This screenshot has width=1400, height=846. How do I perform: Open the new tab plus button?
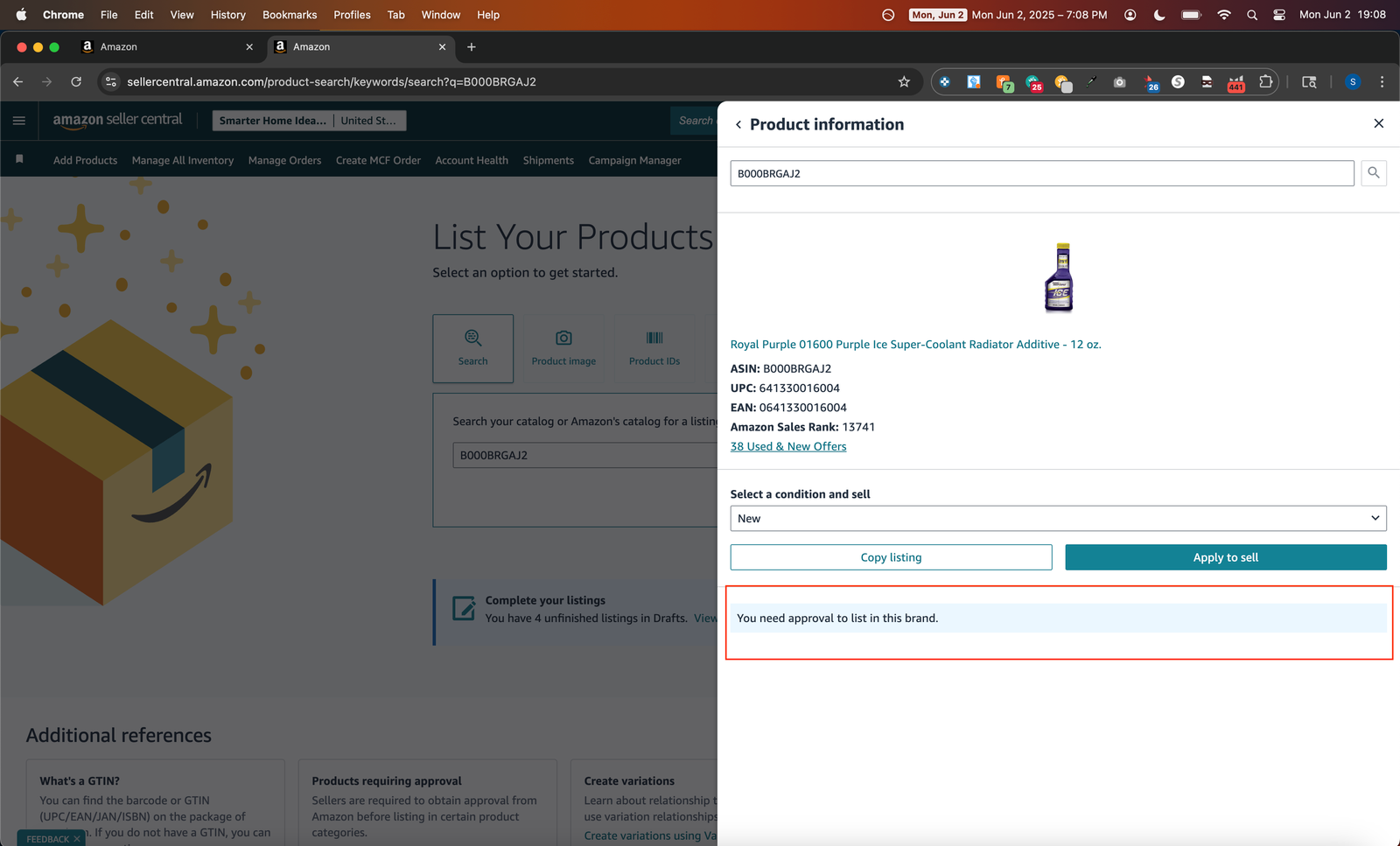pos(472,47)
